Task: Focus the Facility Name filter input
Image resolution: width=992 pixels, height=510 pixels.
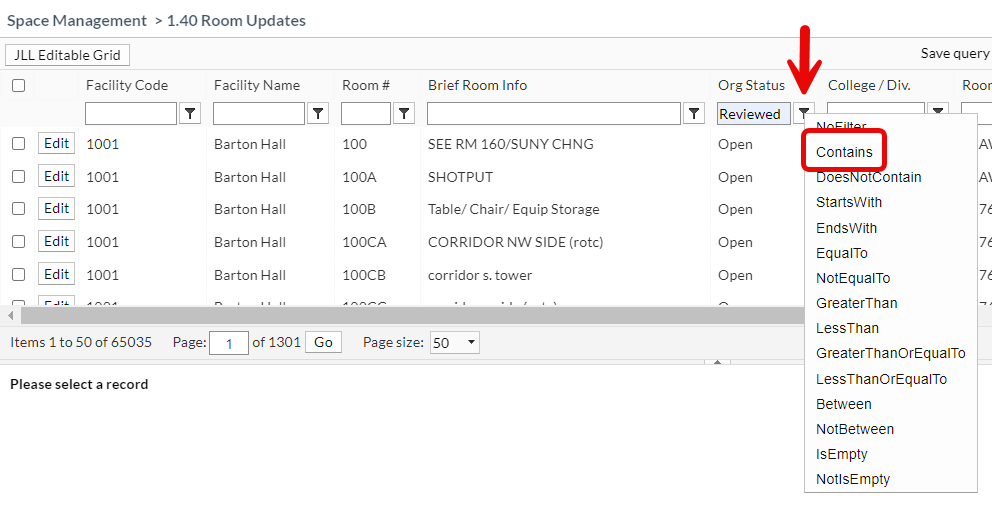Action: pyautogui.click(x=259, y=114)
